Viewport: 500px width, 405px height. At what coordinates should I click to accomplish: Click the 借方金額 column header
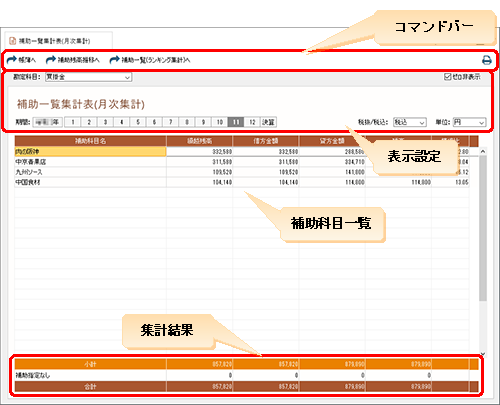tap(266, 141)
